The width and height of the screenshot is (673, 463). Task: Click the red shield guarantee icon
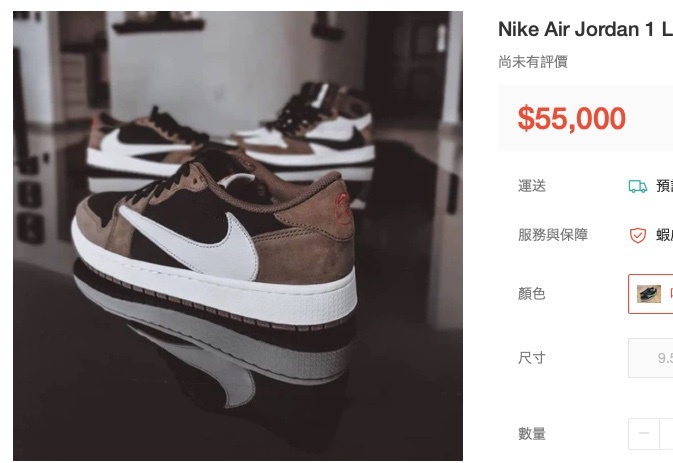(638, 235)
